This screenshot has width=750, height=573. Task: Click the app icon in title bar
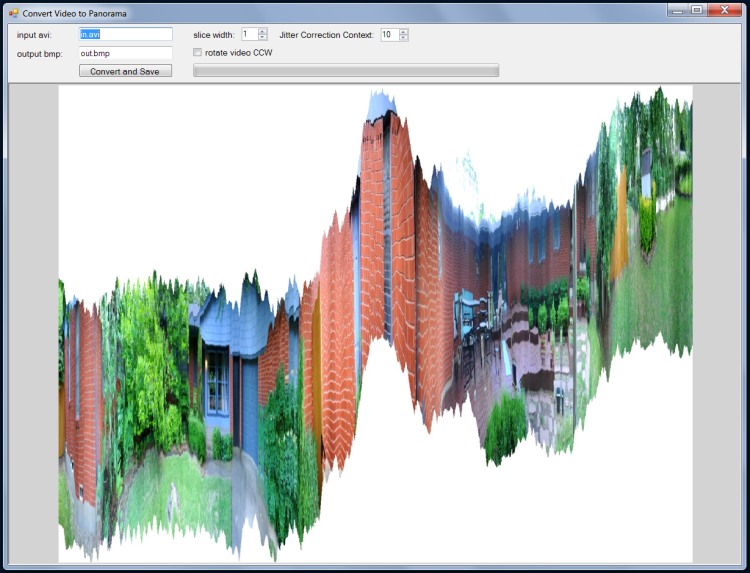14,13
